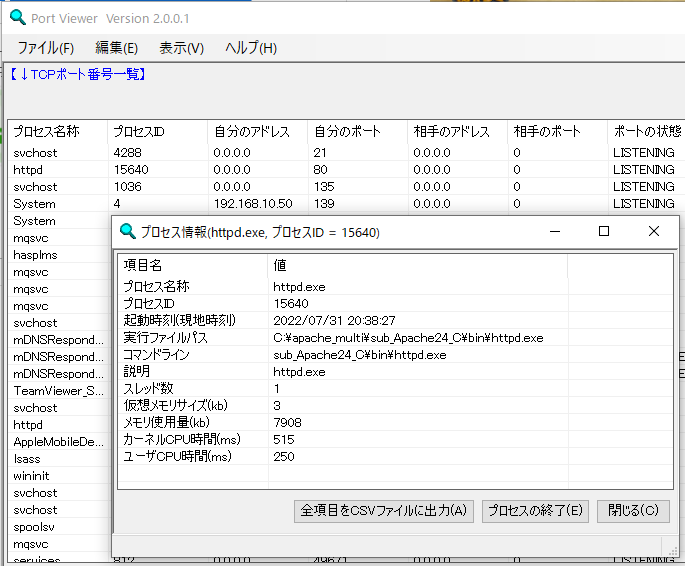Click the 起動時刻 value 2022/07/31 20:38:27

coord(334,321)
